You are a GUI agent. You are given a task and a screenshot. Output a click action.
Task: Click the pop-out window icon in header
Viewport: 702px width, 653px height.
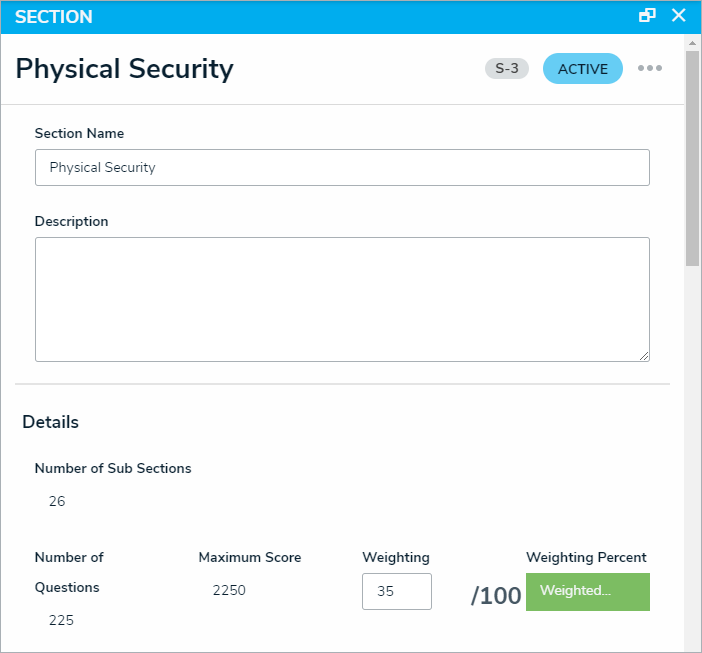(648, 16)
